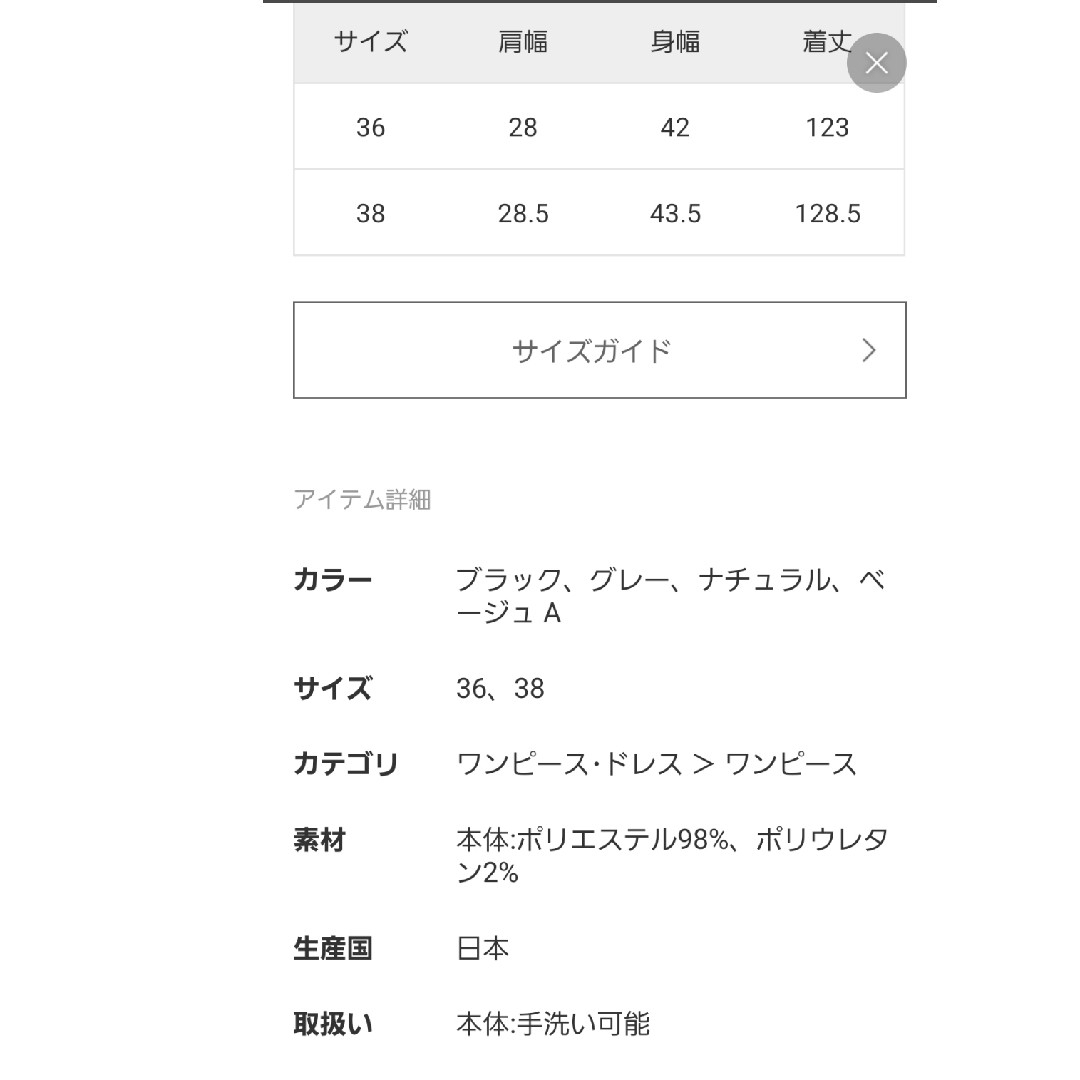Select the サイズ column header in table

(x=371, y=42)
